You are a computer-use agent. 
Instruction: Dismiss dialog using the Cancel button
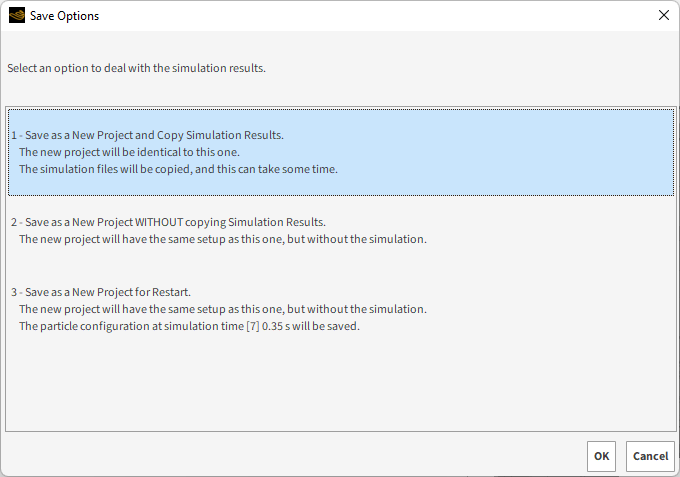(x=650, y=456)
